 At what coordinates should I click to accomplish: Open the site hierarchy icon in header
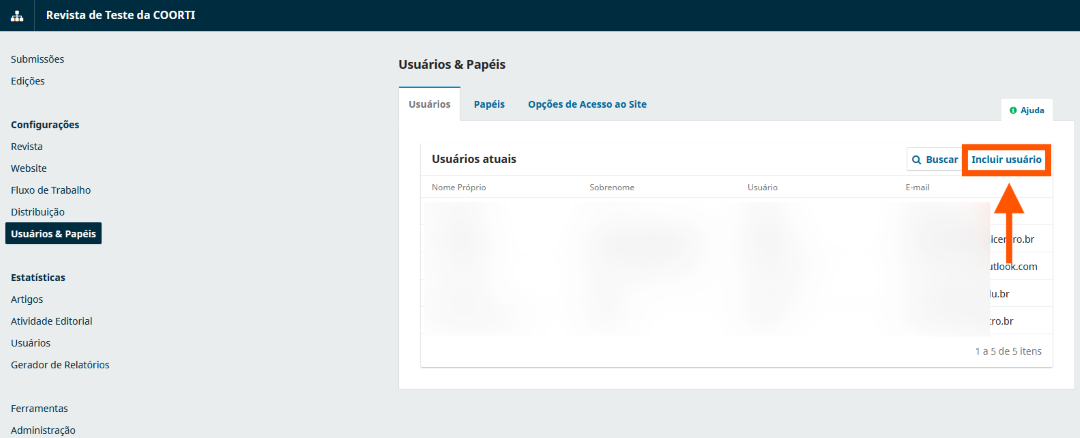tap(17, 15)
